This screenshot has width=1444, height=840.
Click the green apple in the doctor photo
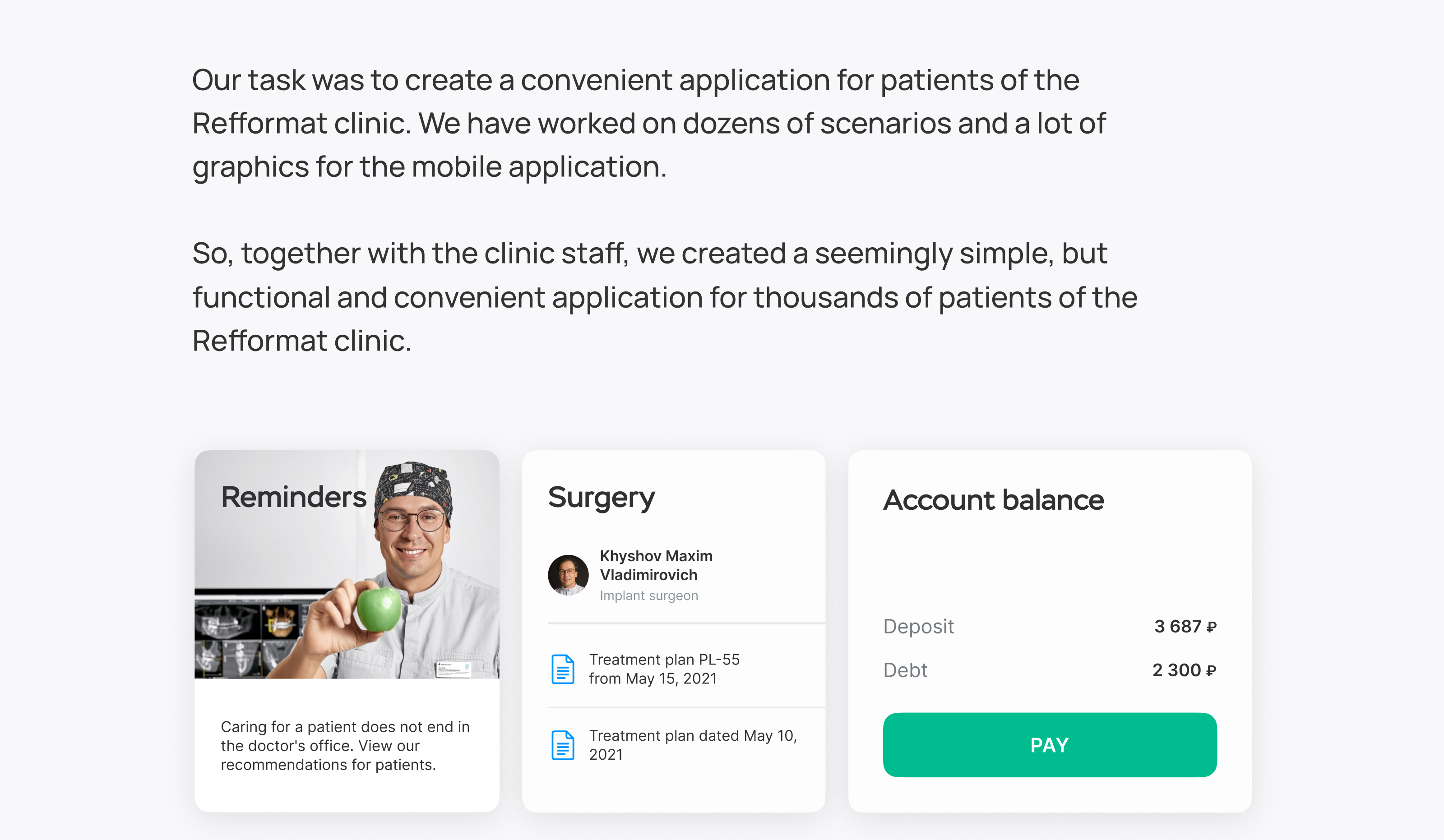[x=379, y=609]
